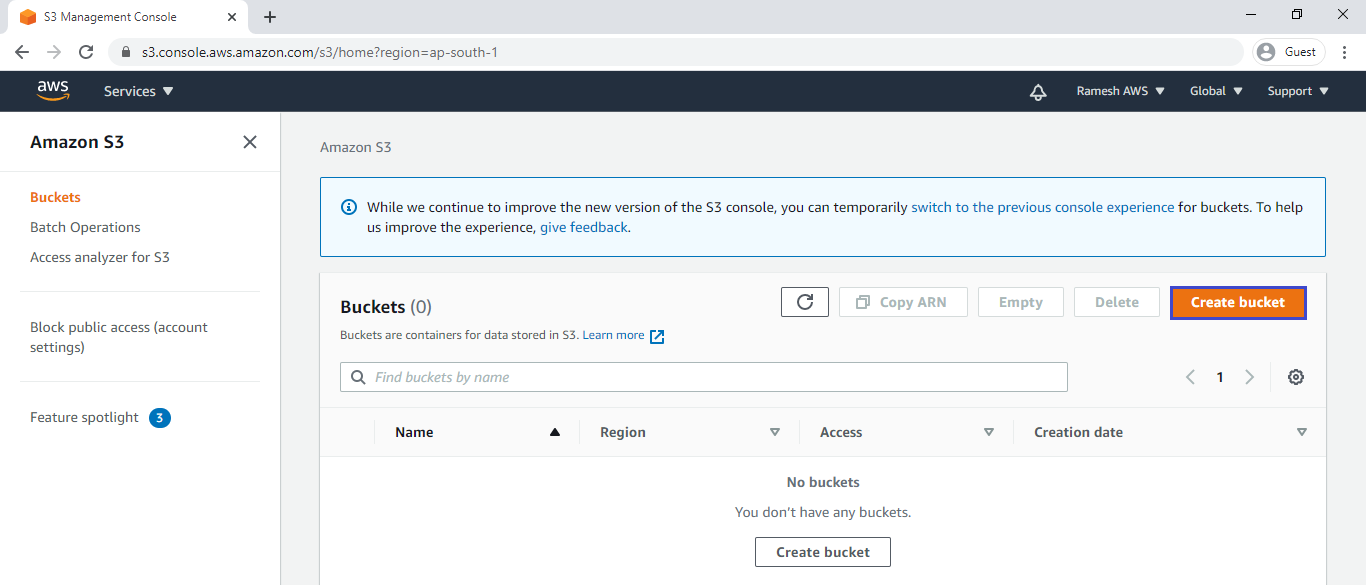Click the AWS logo home icon

53,91
